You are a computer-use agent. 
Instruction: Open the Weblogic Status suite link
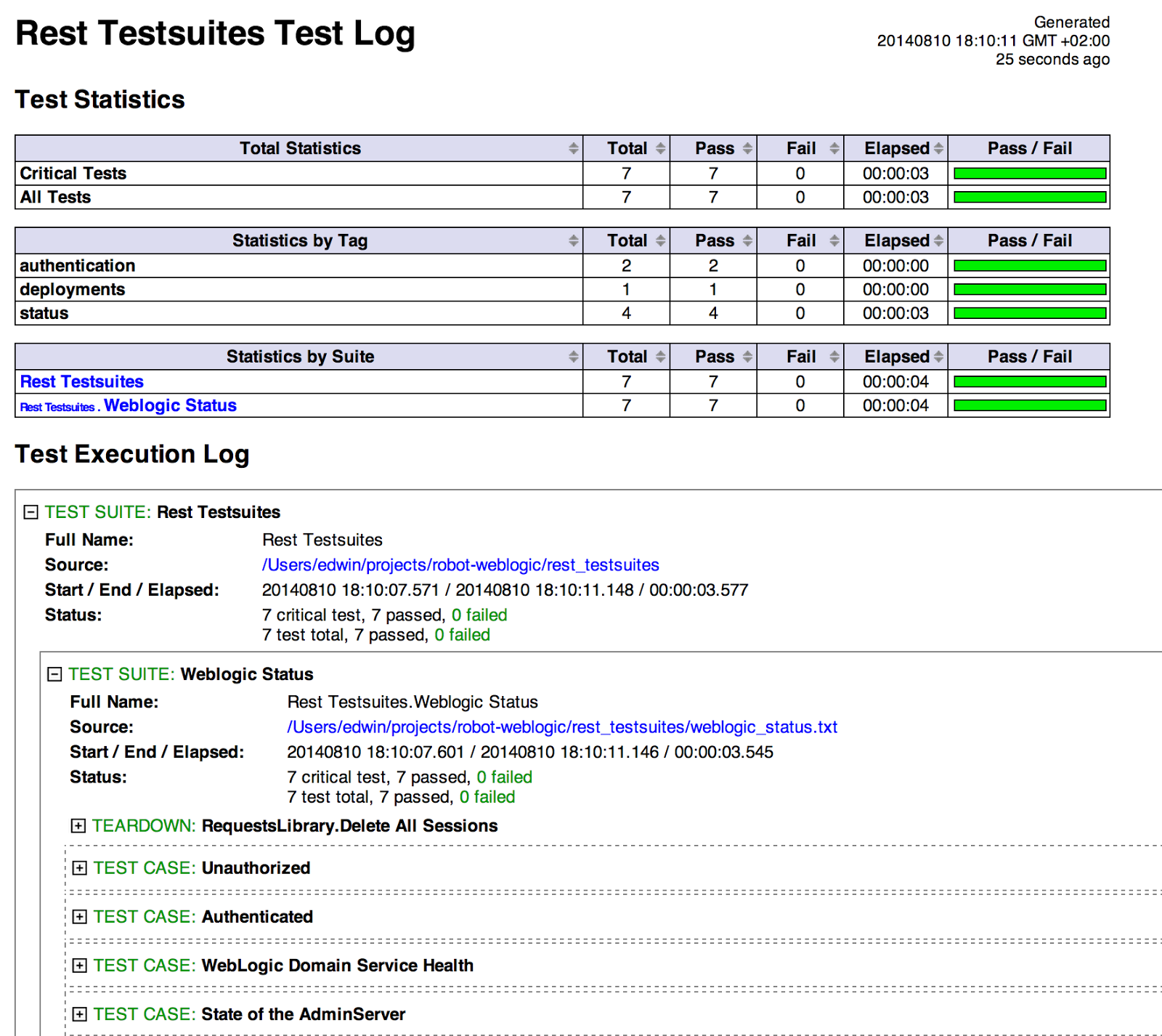171,405
